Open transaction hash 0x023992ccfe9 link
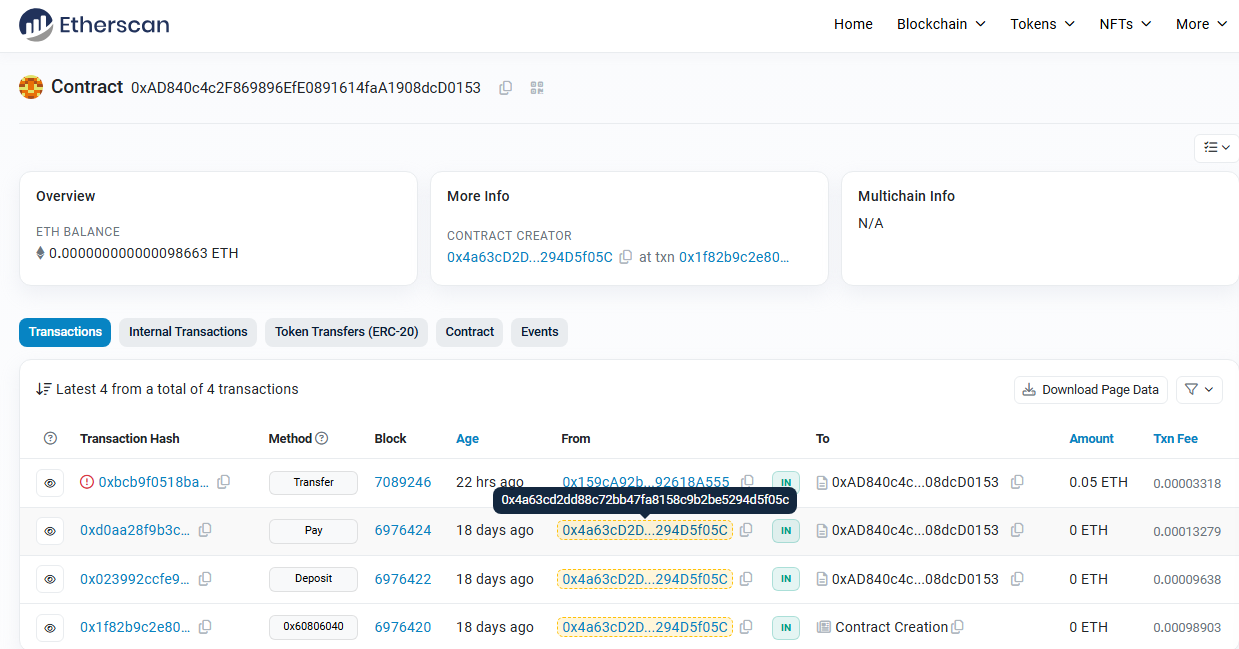This screenshot has height=649, width=1239. pyautogui.click(x=135, y=578)
